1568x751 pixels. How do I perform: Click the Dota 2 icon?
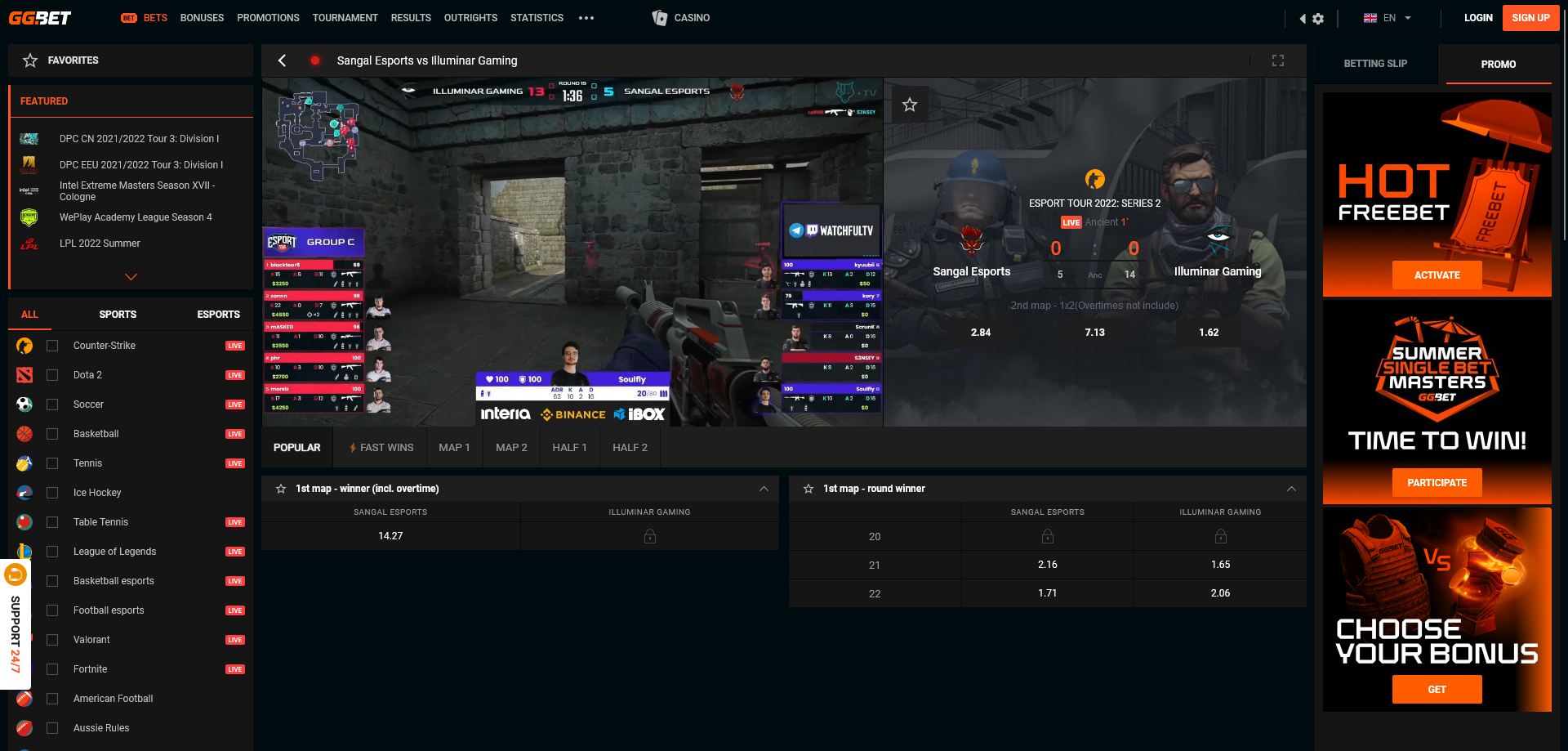(x=24, y=375)
